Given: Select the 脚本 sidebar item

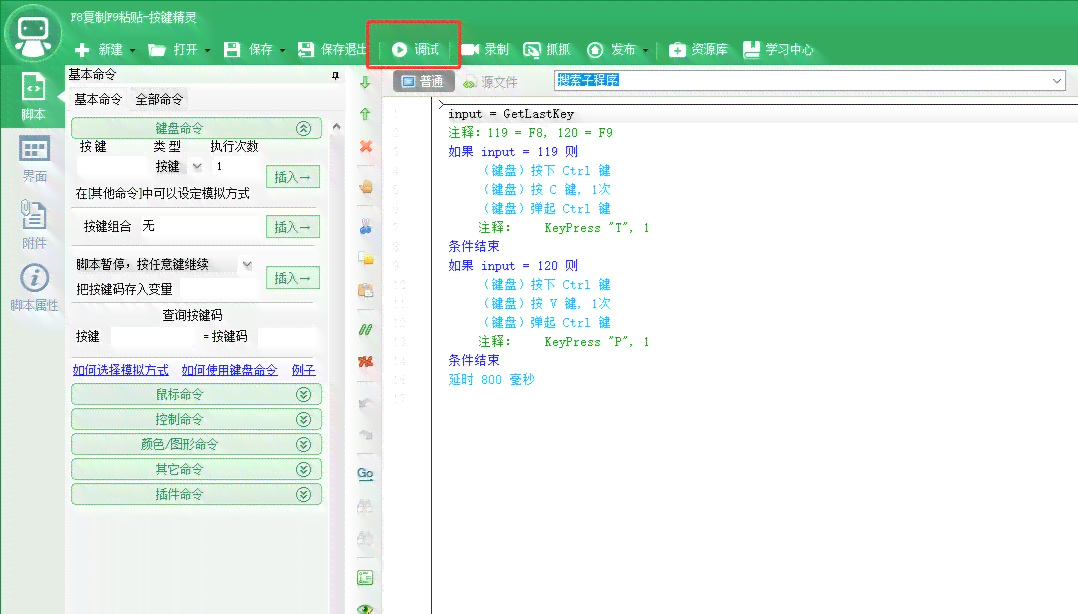Looking at the screenshot, I should [33, 96].
